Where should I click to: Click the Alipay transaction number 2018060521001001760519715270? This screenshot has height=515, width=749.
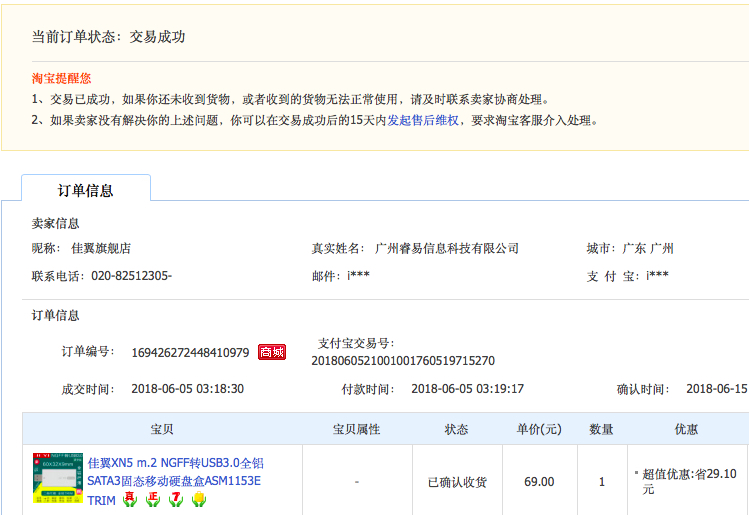point(403,361)
